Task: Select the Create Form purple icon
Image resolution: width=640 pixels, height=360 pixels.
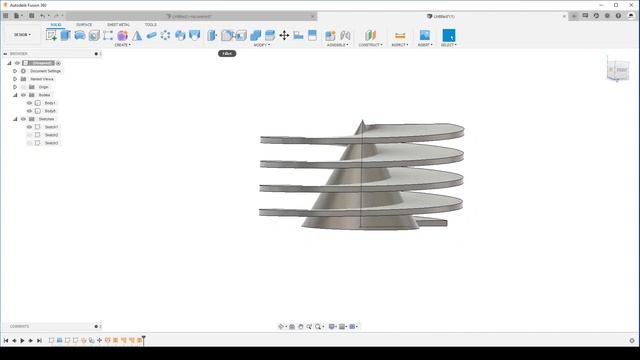Action: 122,36
